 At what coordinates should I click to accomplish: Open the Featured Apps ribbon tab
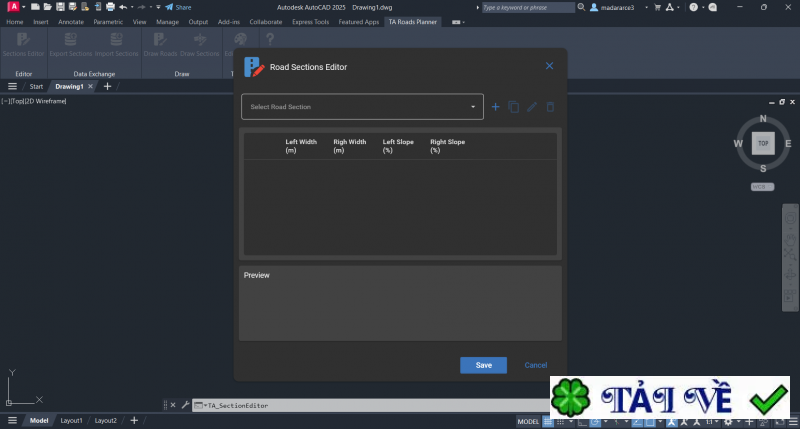tap(359, 22)
